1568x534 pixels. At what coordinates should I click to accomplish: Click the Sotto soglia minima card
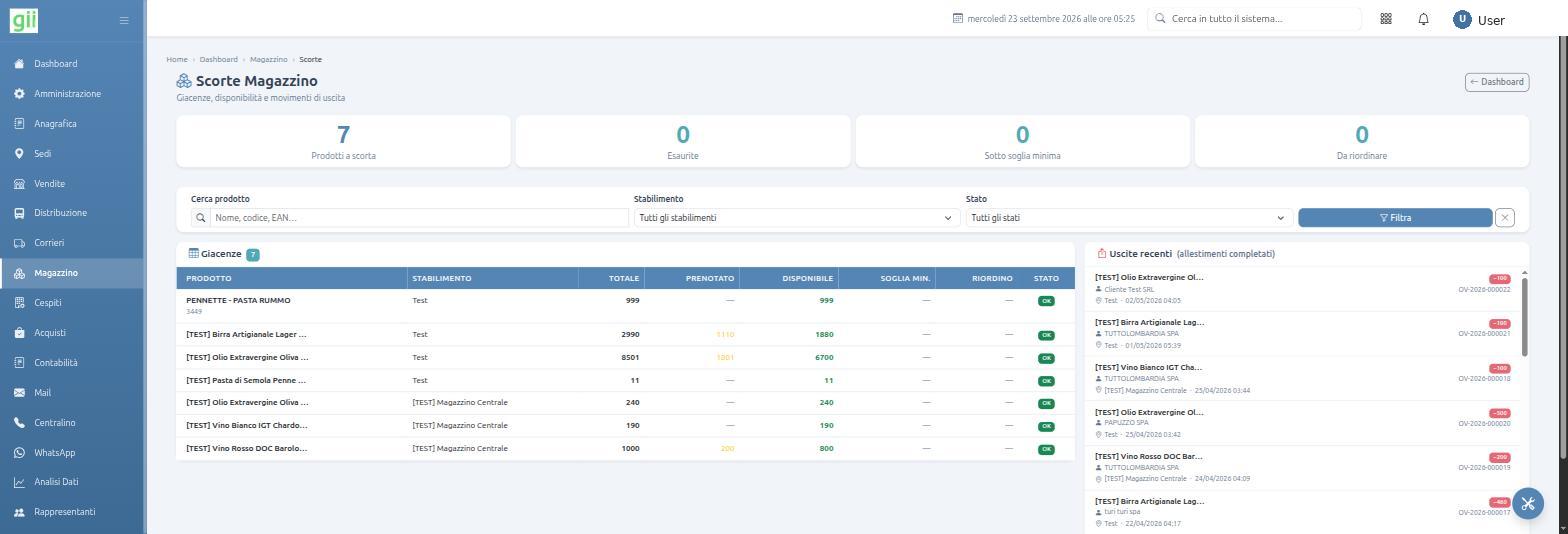[x=1022, y=141]
